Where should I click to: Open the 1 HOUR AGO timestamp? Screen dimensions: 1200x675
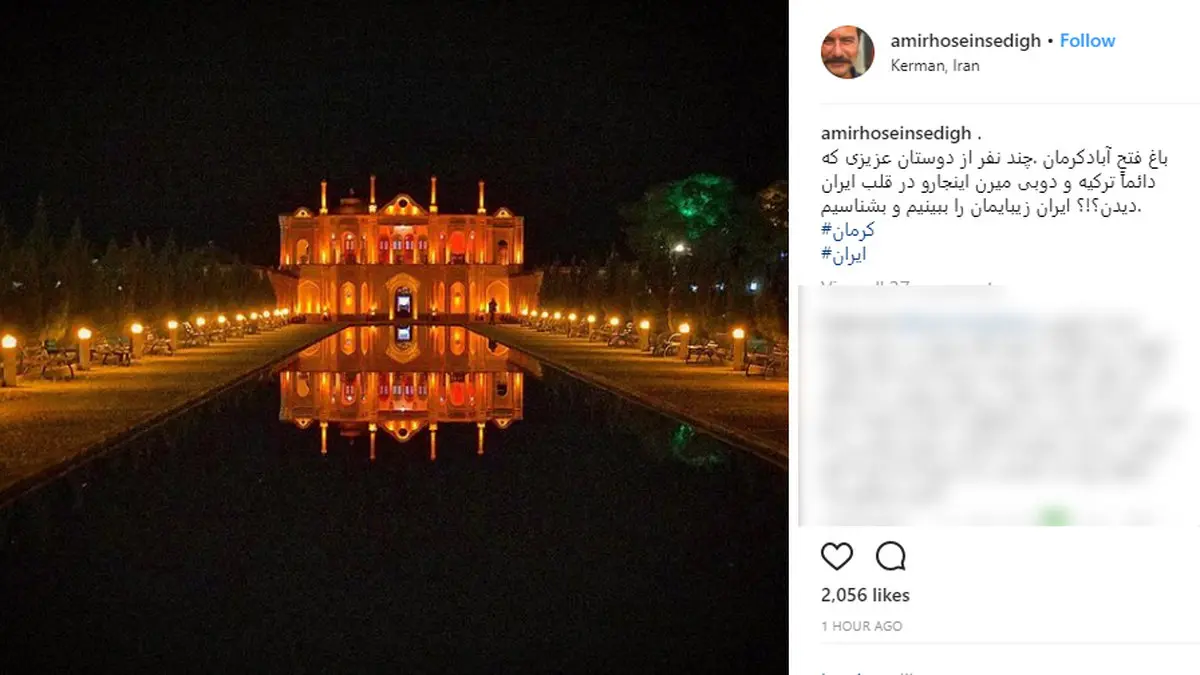click(x=861, y=626)
